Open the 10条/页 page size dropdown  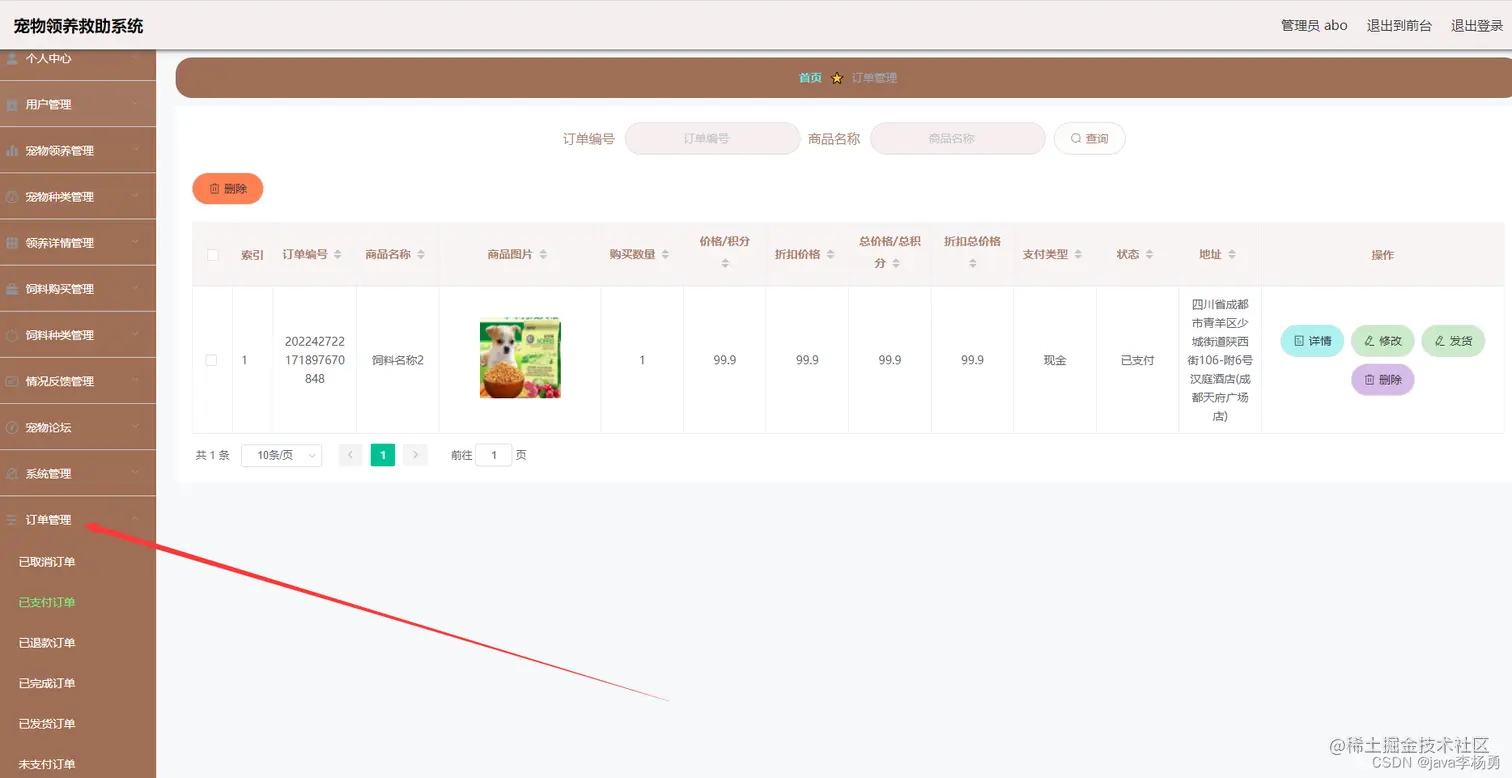pyautogui.click(x=282, y=455)
